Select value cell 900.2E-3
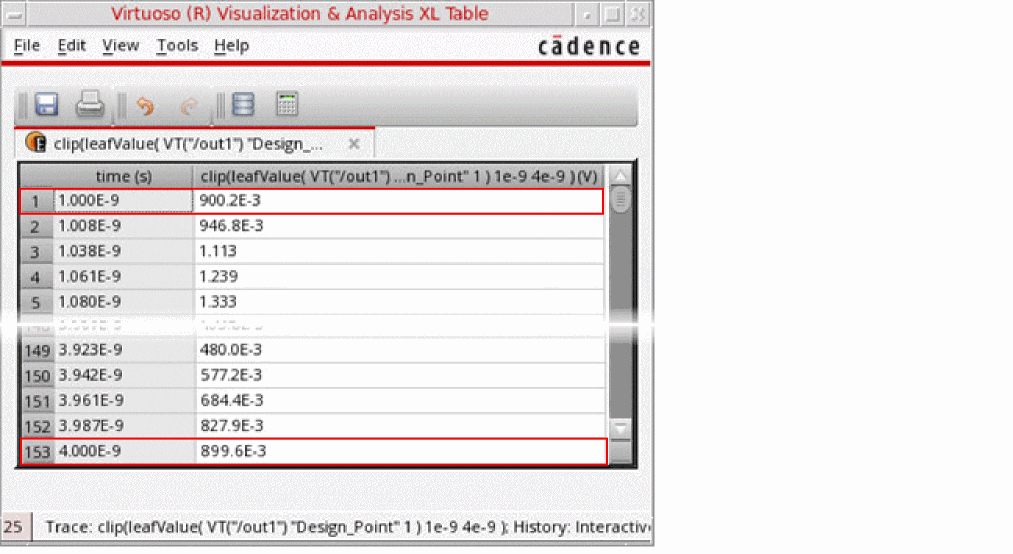This screenshot has height=554, width=1013. click(x=399, y=201)
